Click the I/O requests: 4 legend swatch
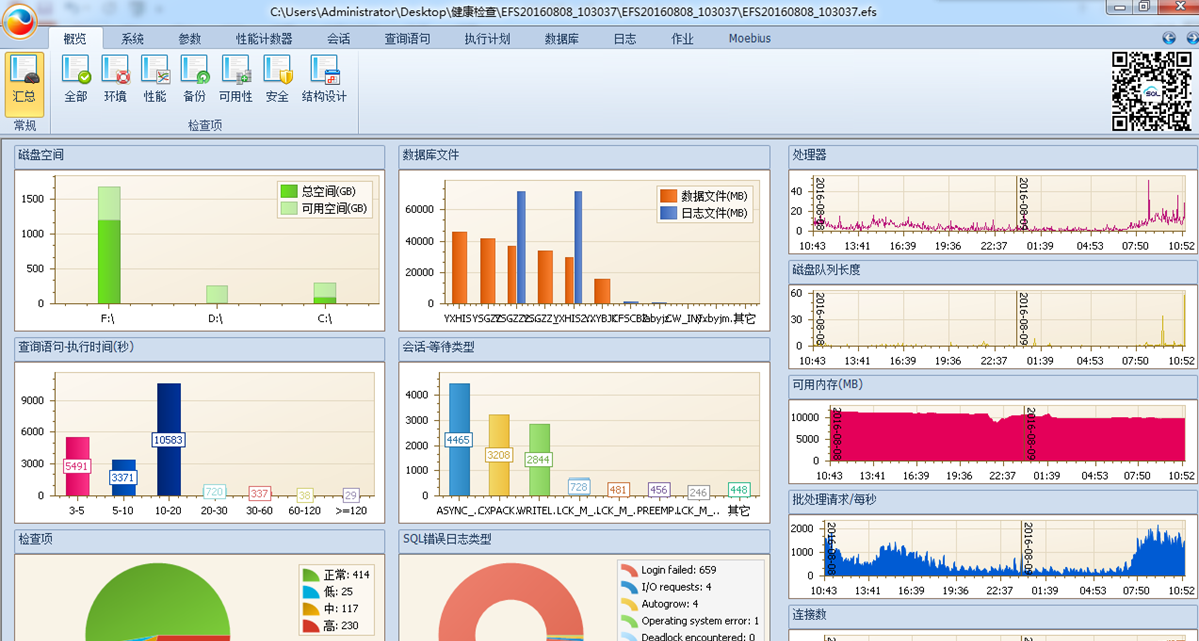 point(629,587)
